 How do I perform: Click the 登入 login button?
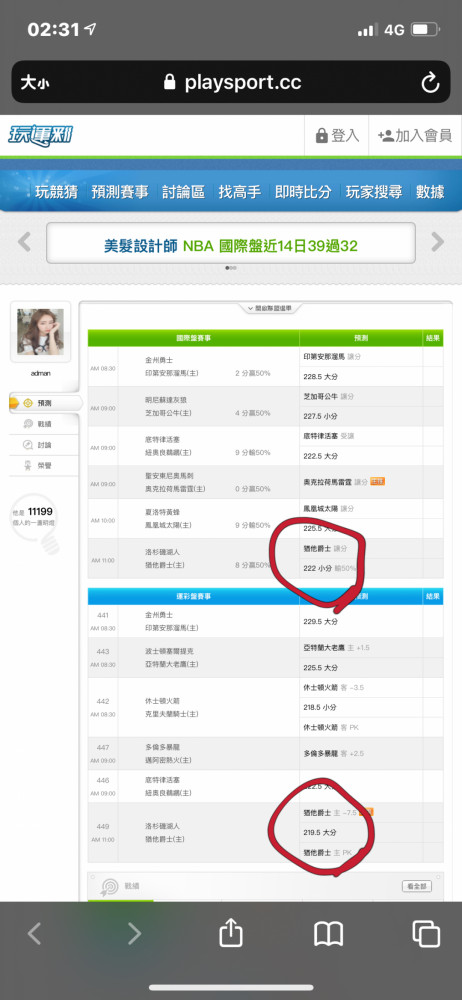tap(338, 135)
